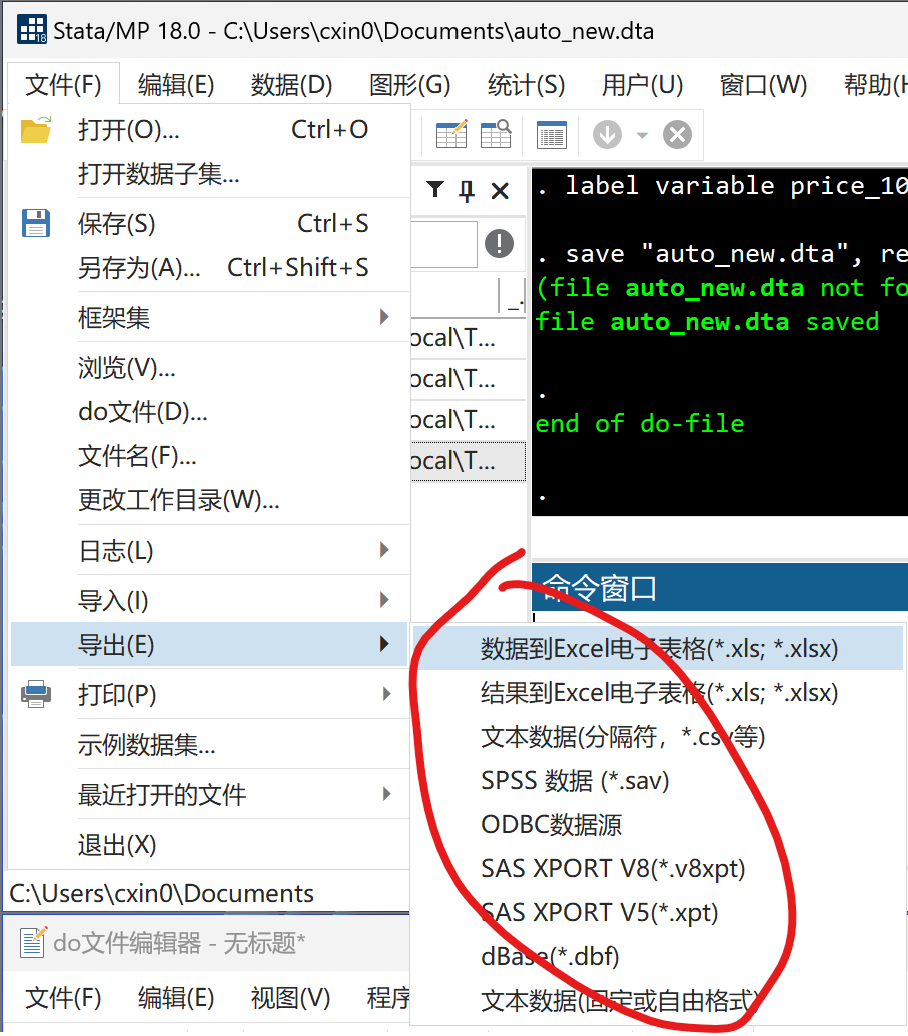908x1036 pixels.
Task: Expand the dropdown arrow beside continue icon
Action: (641, 134)
